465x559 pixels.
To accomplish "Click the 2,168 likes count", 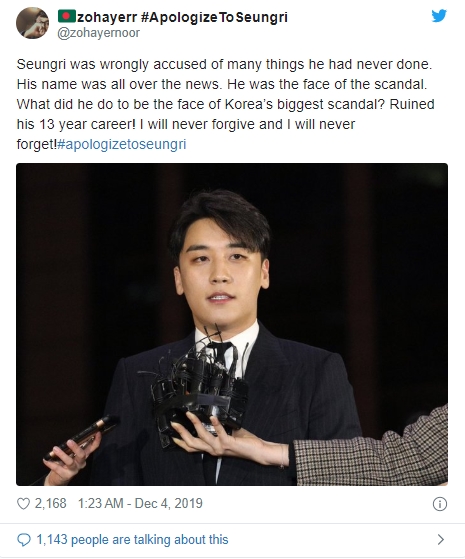I will click(50, 503).
